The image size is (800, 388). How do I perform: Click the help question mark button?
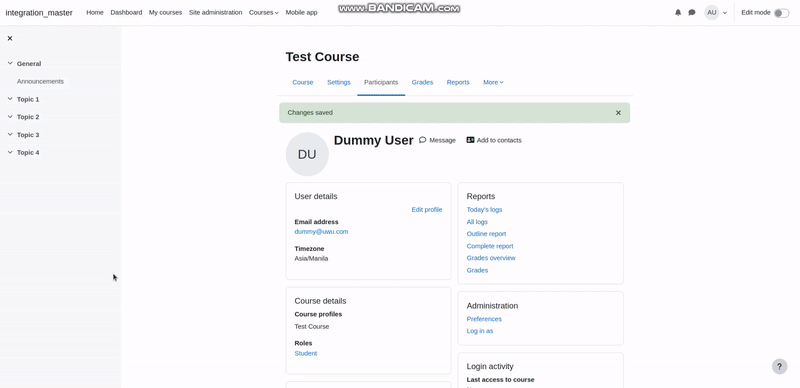(x=779, y=366)
